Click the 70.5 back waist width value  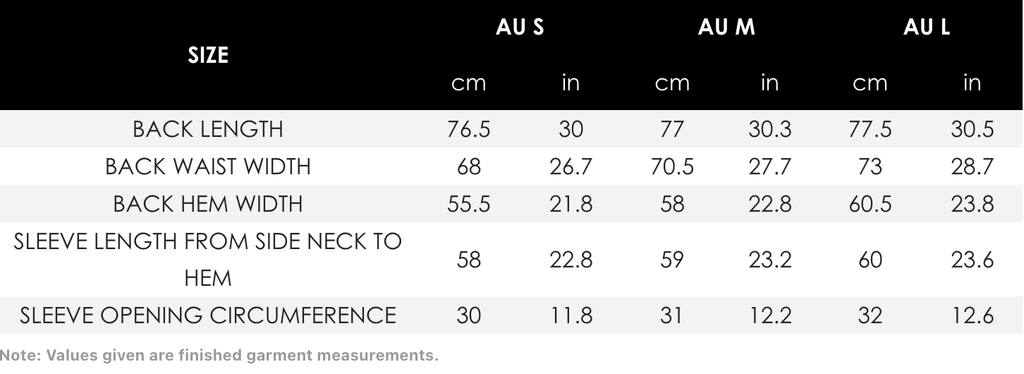(x=672, y=166)
